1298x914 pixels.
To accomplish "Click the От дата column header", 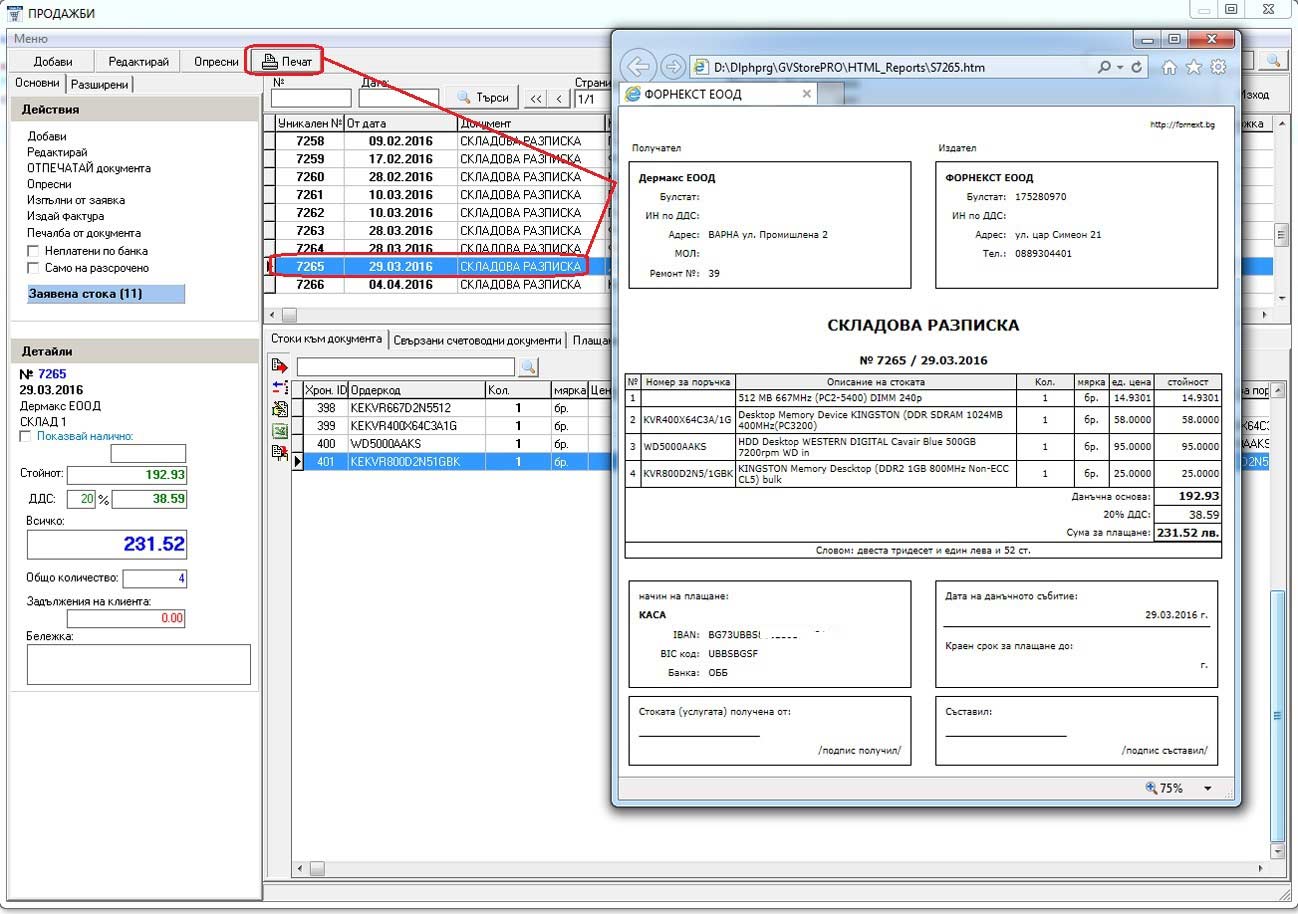I will click(400, 124).
